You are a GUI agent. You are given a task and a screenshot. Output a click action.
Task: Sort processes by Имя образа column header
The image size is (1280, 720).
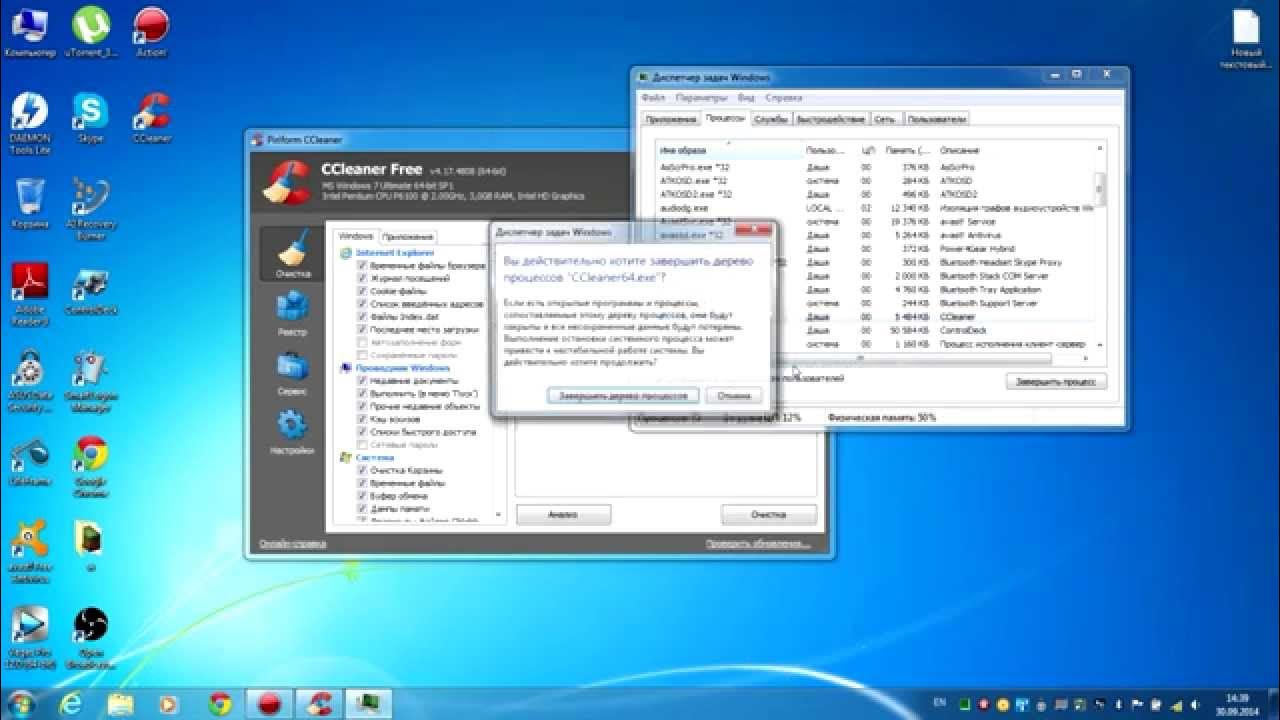tap(729, 150)
